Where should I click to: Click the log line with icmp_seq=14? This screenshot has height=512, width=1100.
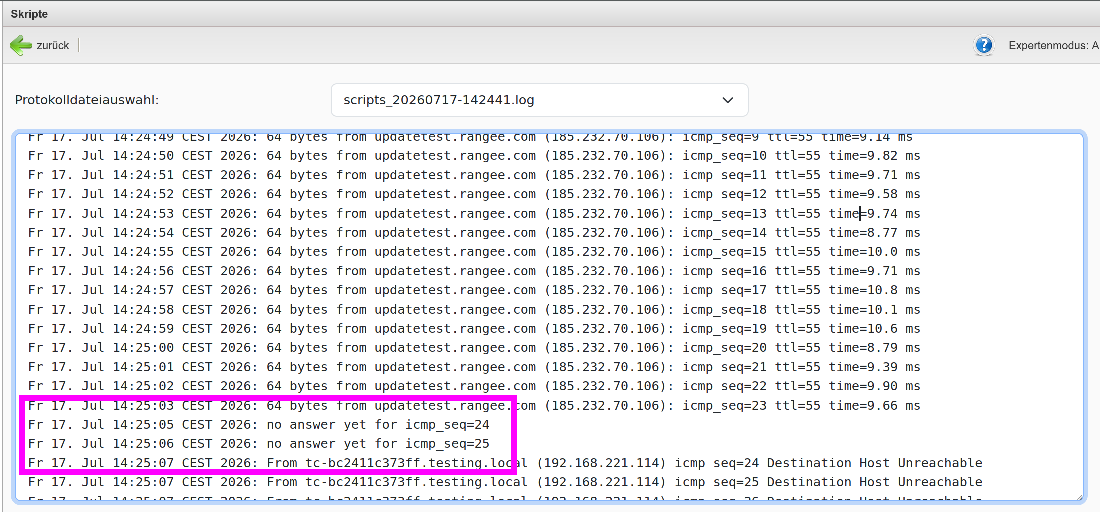click(x=474, y=232)
